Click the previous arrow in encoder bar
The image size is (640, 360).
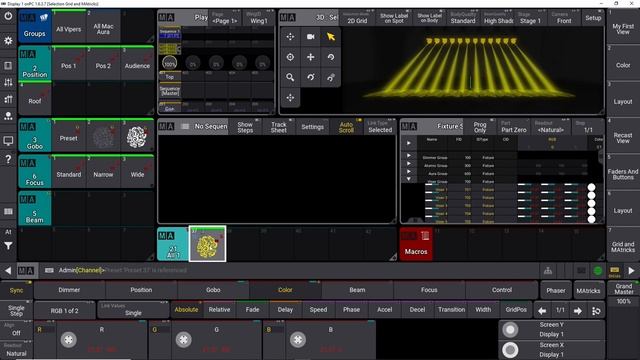click(x=542, y=311)
